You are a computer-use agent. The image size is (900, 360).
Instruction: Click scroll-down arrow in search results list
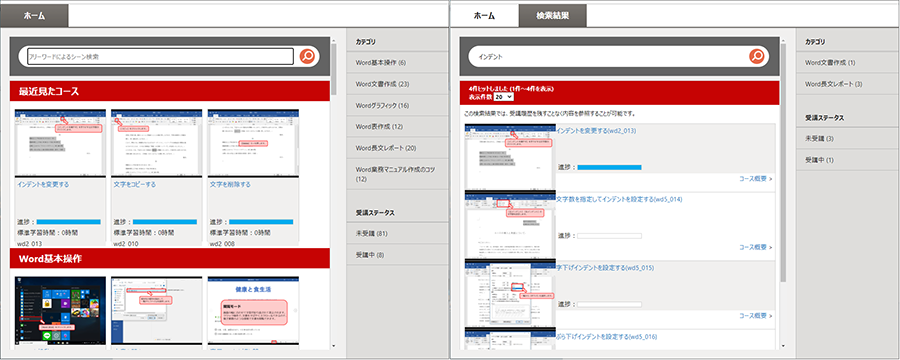(783, 346)
